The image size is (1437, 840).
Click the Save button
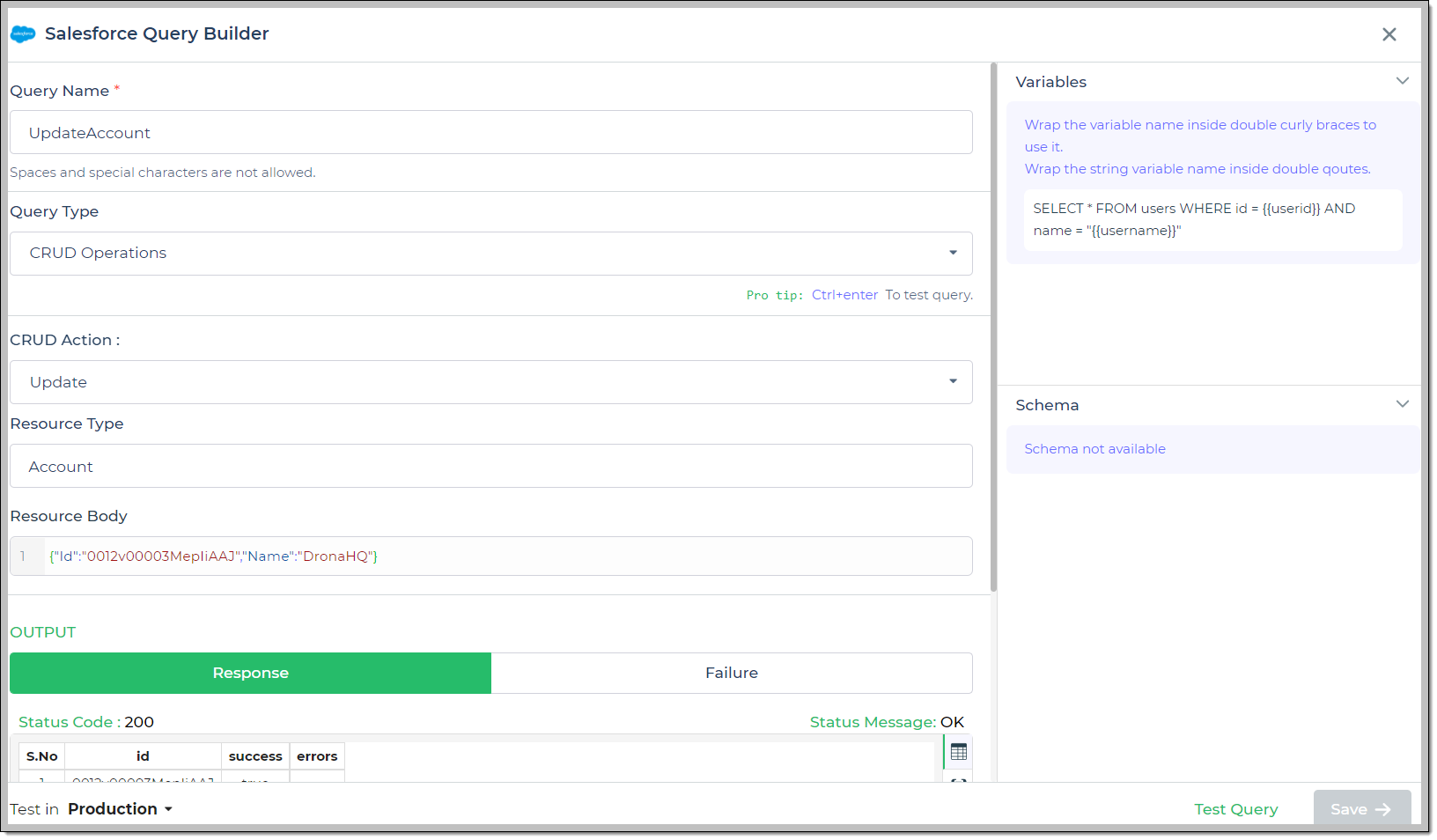pos(1362,808)
